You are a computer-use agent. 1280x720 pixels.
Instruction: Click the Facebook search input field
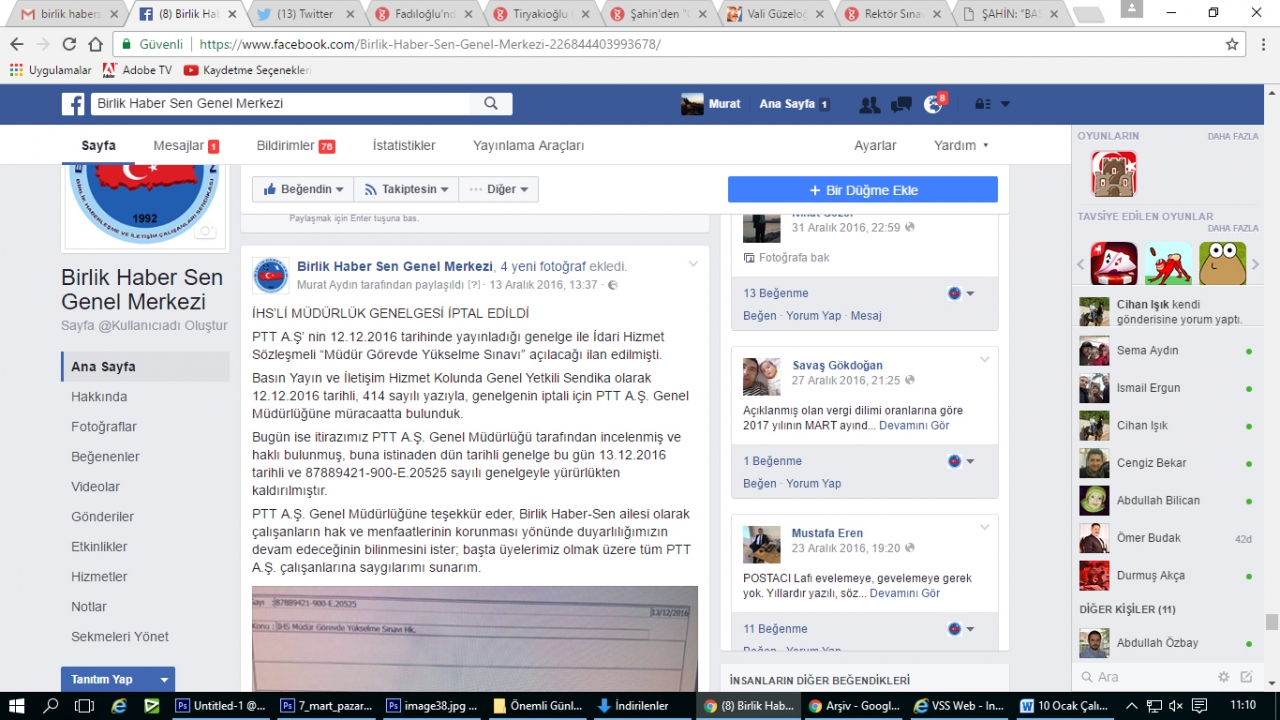[x=280, y=104]
